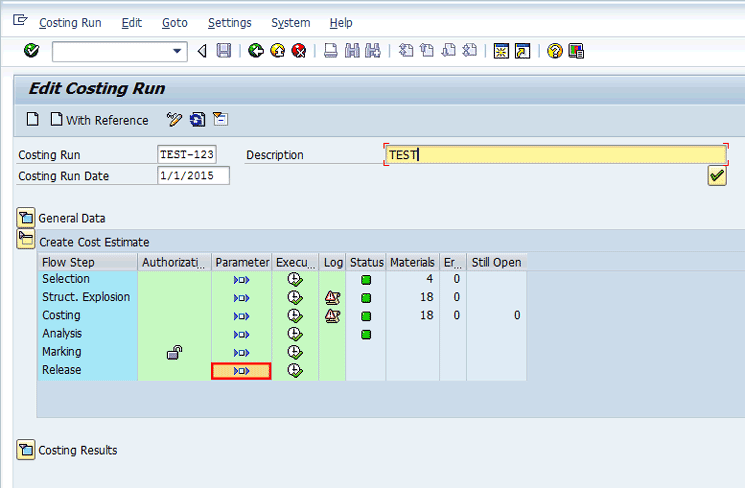
Task: Expand the General Data section
Action: click(x=26, y=218)
